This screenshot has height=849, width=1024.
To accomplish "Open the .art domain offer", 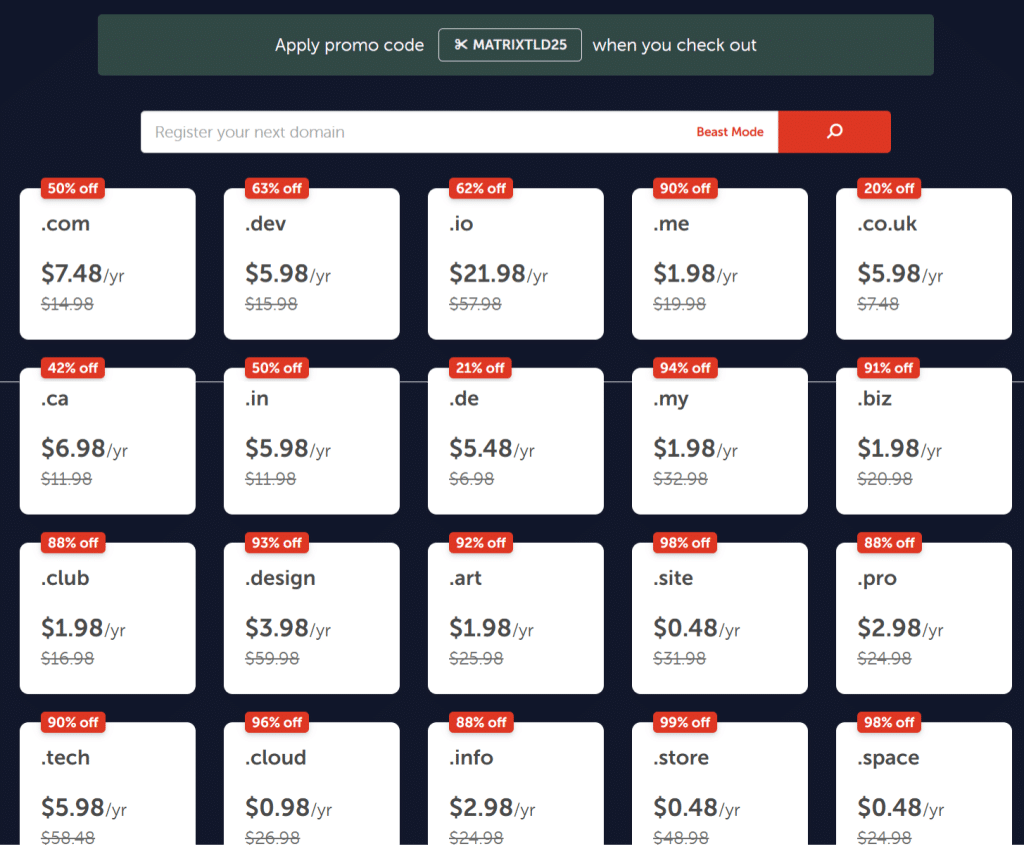I will pos(515,617).
